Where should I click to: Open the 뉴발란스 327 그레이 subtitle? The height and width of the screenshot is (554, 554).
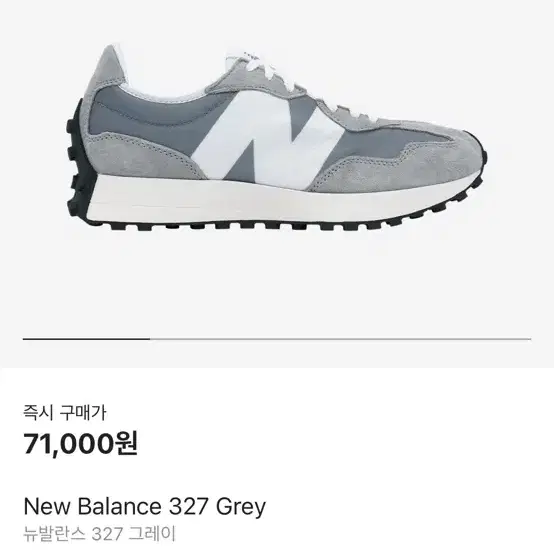coord(99,534)
